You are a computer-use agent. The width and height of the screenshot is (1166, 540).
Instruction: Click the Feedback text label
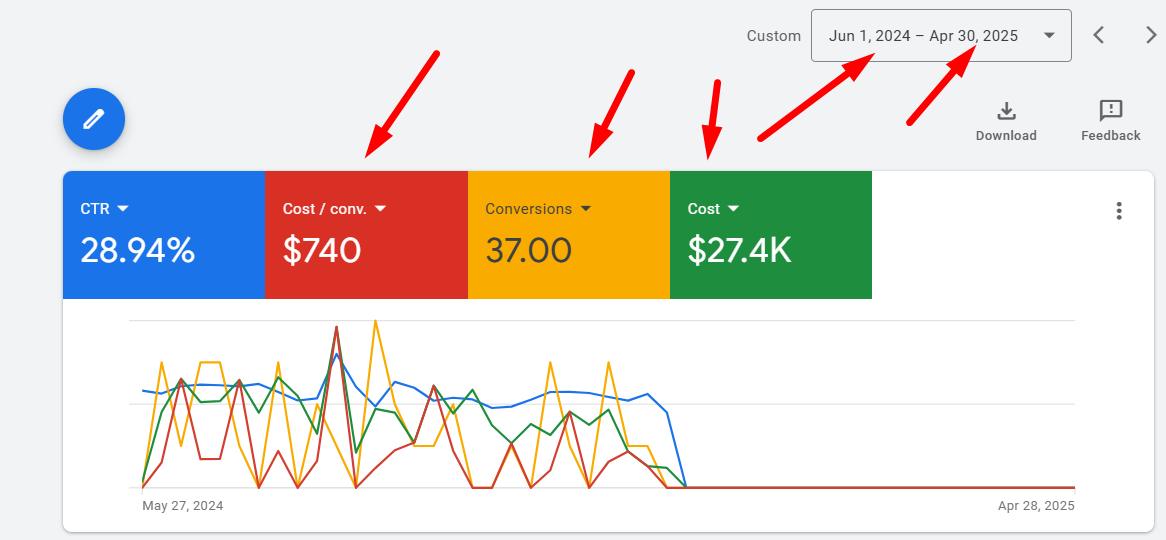tap(1110, 136)
